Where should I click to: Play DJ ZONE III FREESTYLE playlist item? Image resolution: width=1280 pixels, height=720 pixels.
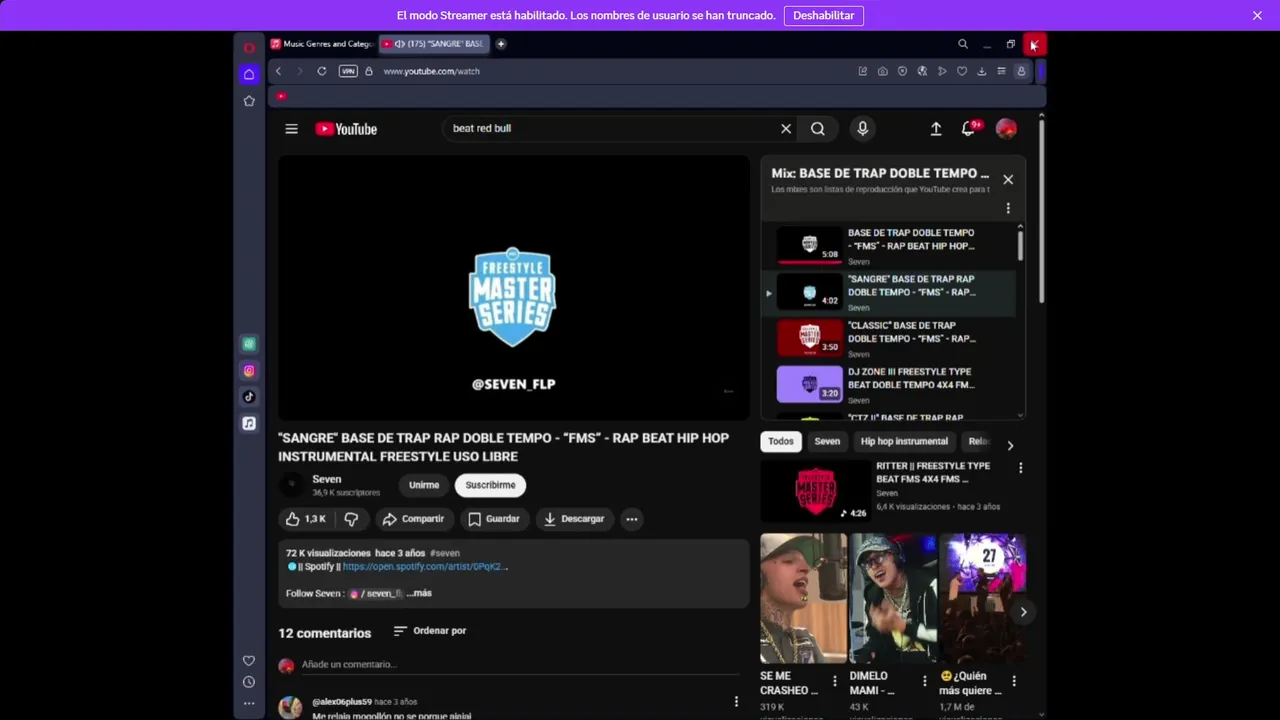(x=890, y=384)
